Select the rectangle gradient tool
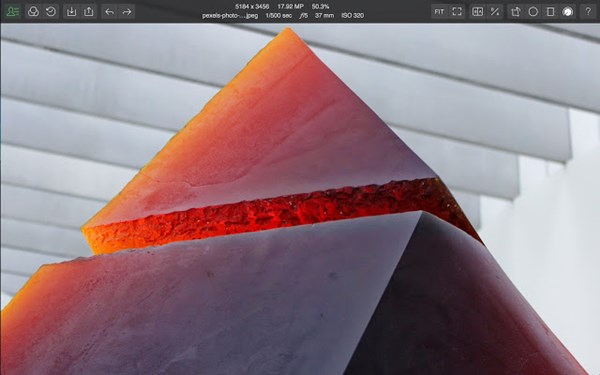This screenshot has height=375, width=600. coord(550,11)
